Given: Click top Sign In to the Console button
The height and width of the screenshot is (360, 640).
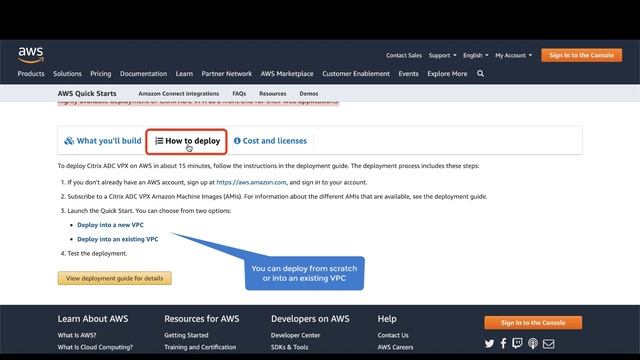Looking at the screenshot, I should click(582, 55).
